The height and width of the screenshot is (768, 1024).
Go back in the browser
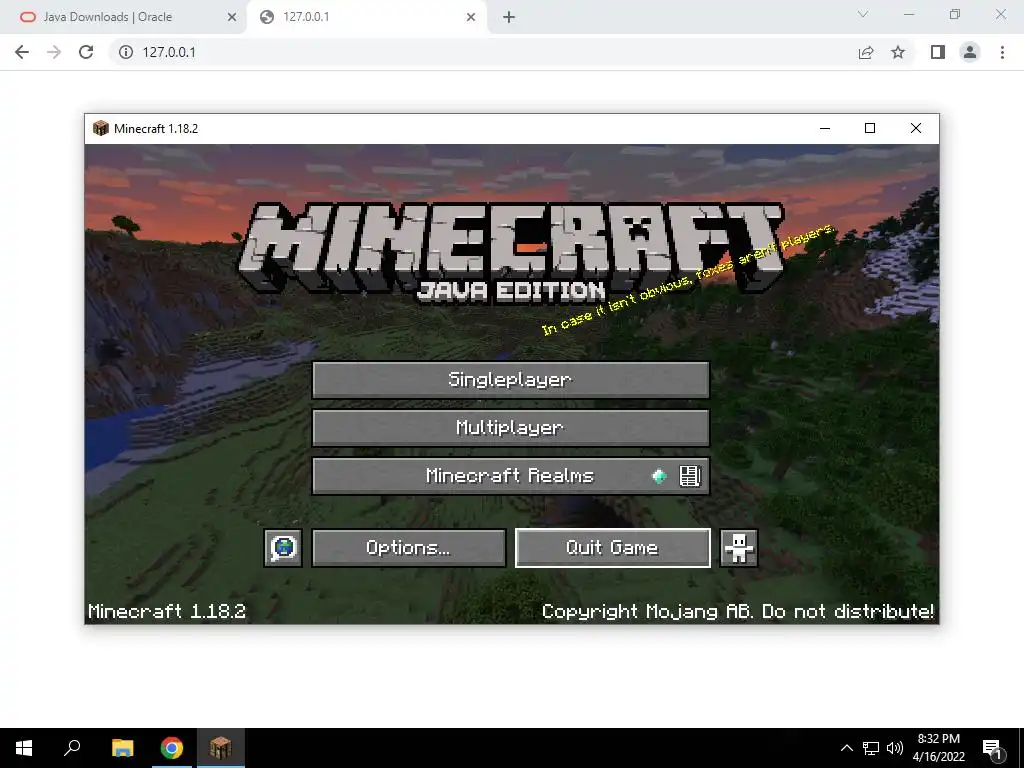22,52
